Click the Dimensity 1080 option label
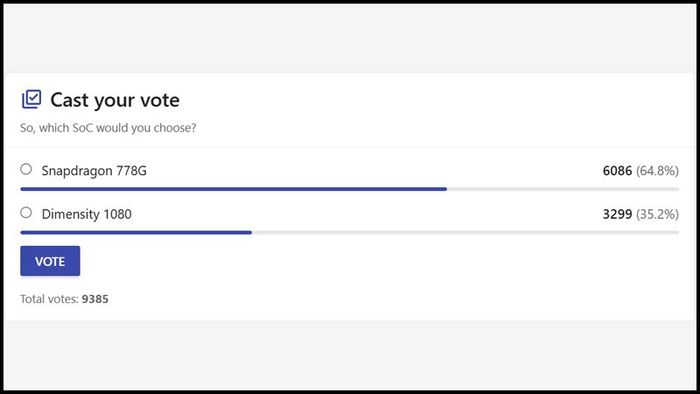This screenshot has width=700, height=394. [87, 214]
